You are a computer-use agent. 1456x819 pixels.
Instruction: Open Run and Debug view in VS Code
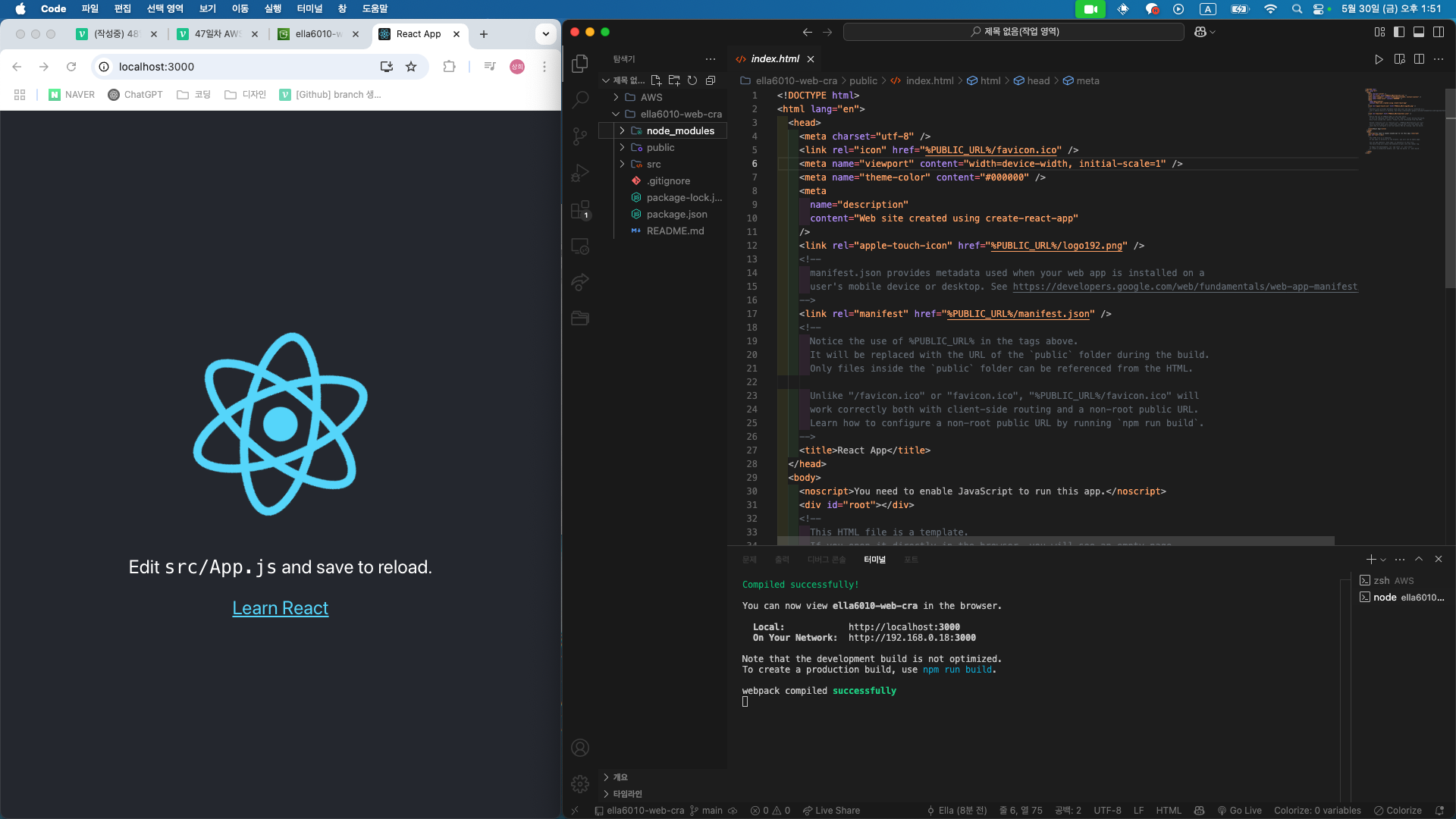(x=580, y=173)
